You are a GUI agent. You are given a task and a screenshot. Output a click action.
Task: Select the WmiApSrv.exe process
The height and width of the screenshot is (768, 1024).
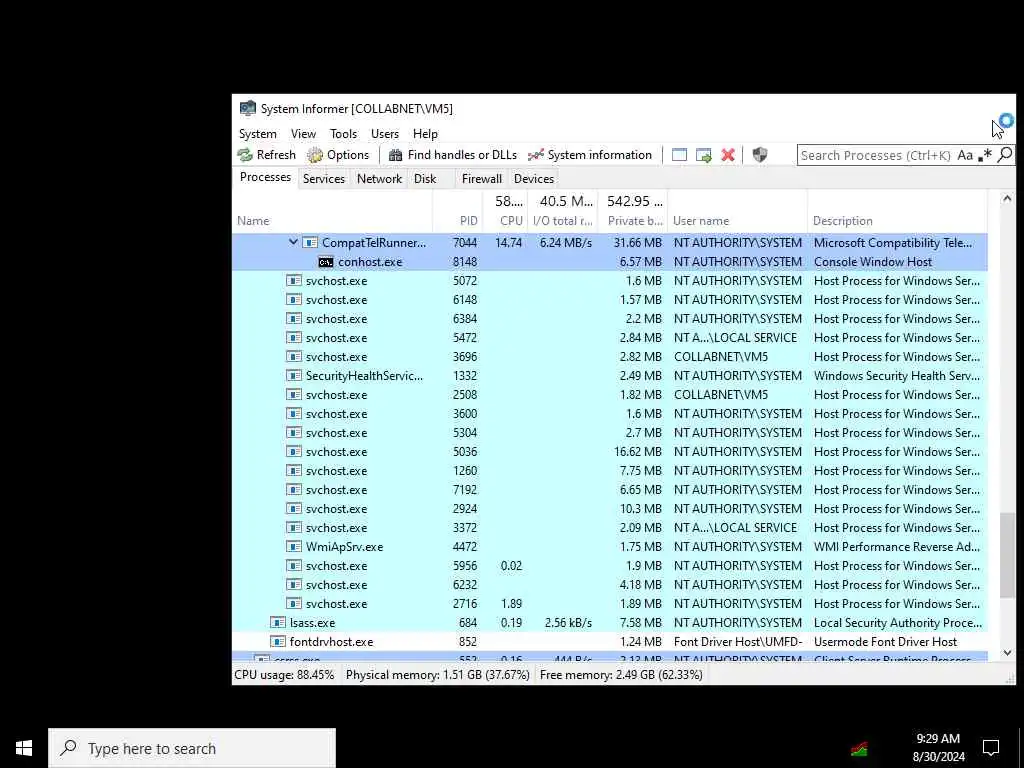[610, 547]
